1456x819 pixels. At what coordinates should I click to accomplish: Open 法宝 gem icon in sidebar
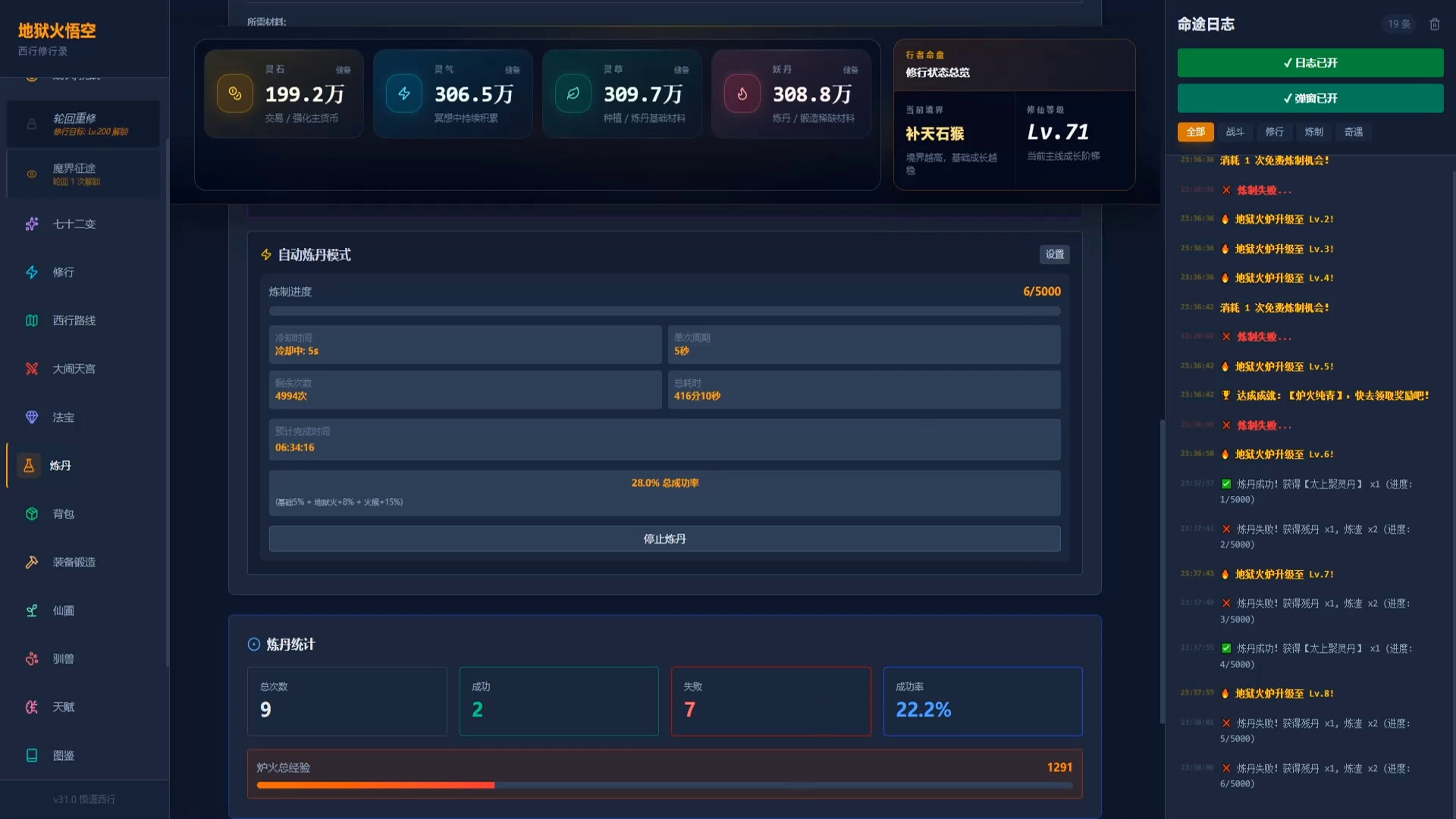point(32,417)
